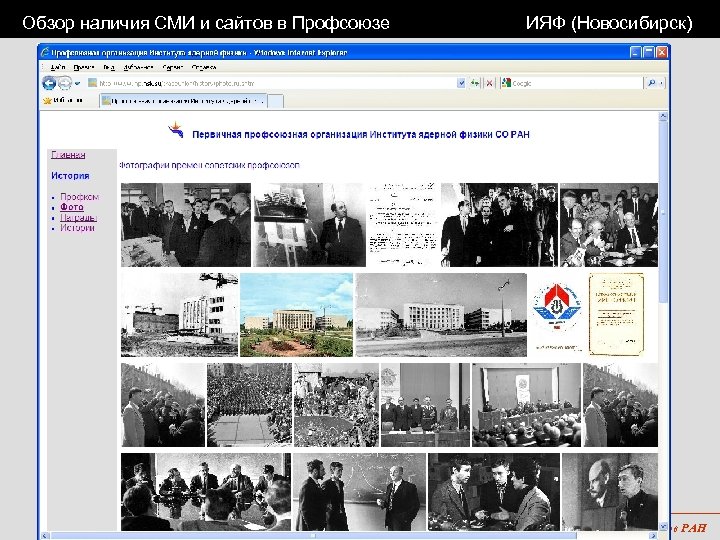The width and height of the screenshot is (720, 540).
Task: Open the Награды sidebar link
Action: tap(79, 218)
